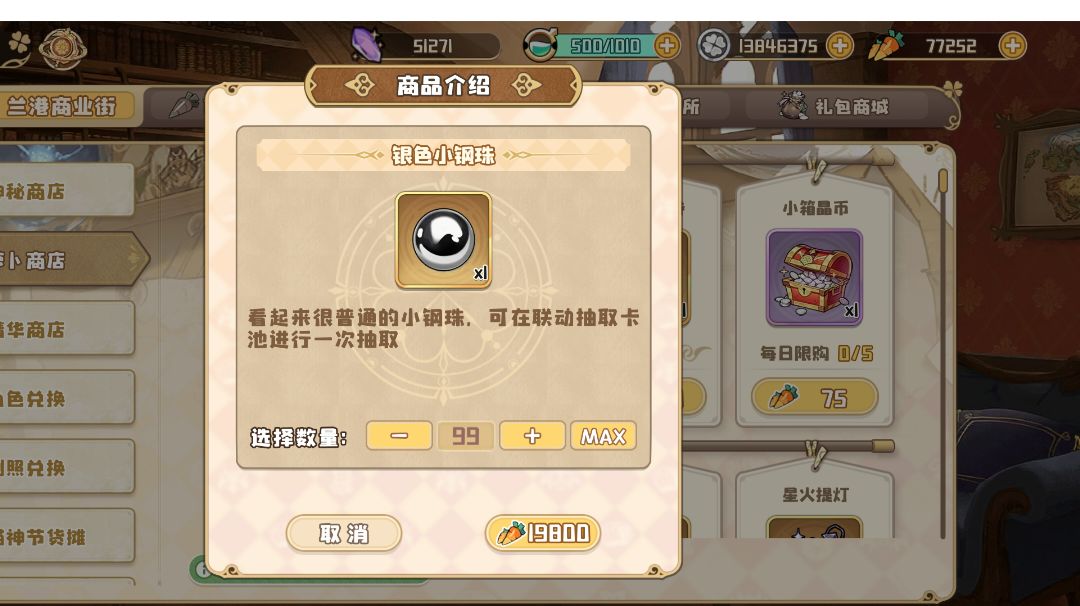Image resolution: width=1080 pixels, height=606 pixels.
Task: Tap the purple crystal currency icon
Action: (366, 45)
